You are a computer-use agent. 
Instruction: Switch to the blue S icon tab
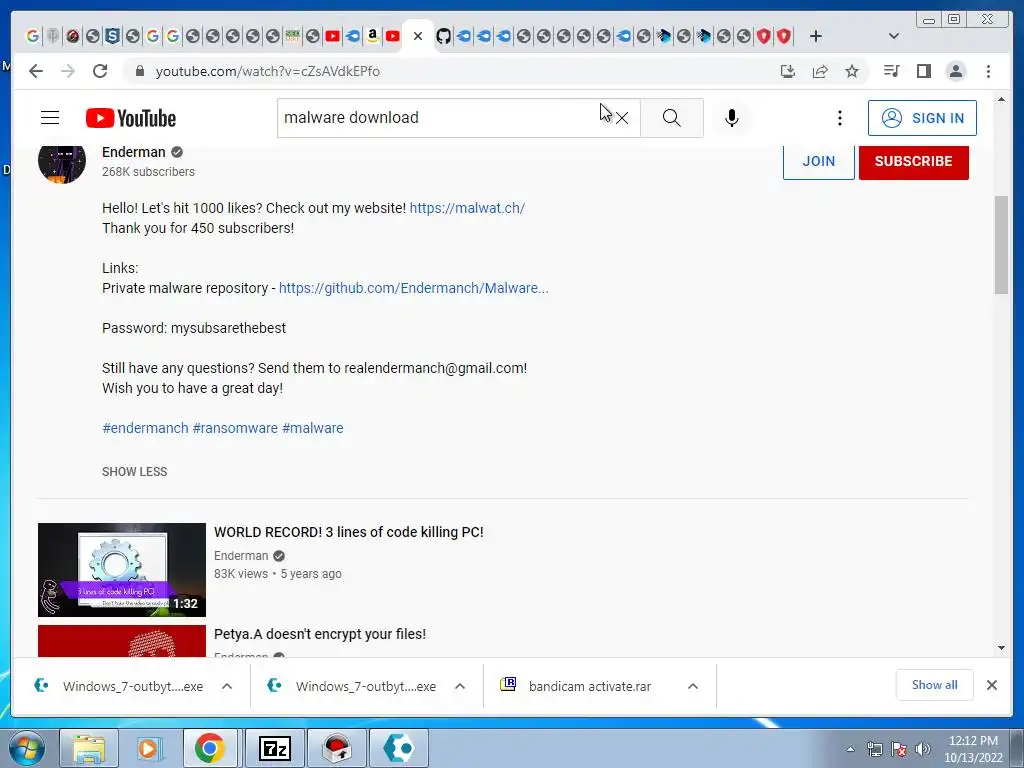112,37
